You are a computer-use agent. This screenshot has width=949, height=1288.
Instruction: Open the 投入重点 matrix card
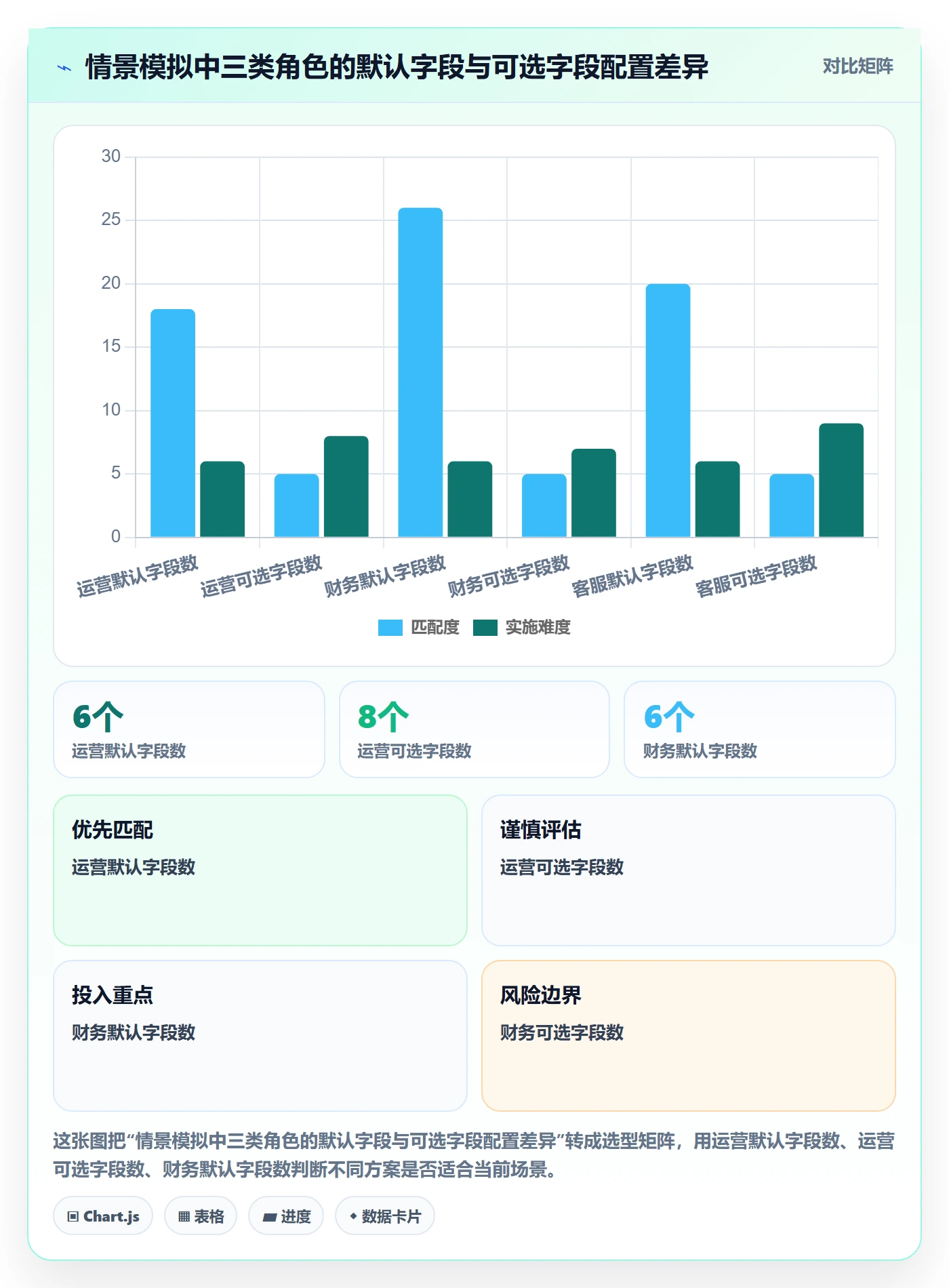pos(260,1036)
